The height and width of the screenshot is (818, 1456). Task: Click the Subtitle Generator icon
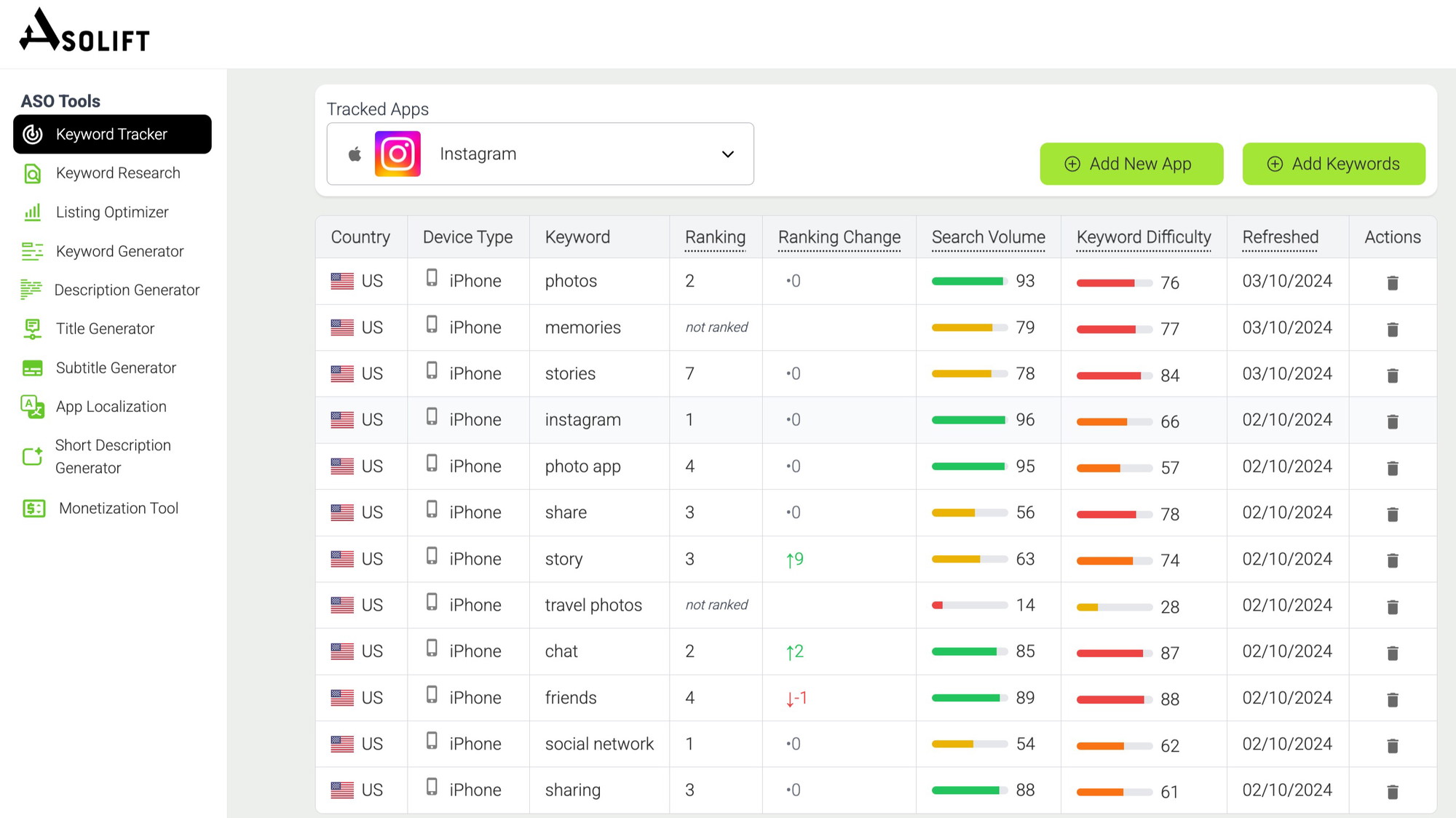click(x=33, y=368)
